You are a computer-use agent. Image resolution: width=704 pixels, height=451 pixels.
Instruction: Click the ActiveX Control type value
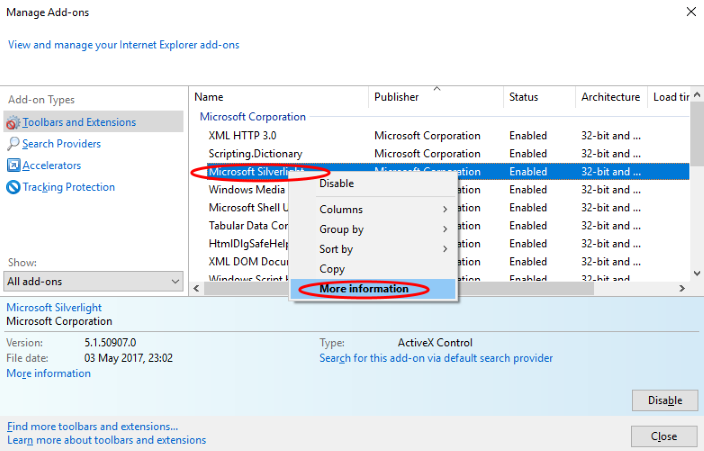435,343
